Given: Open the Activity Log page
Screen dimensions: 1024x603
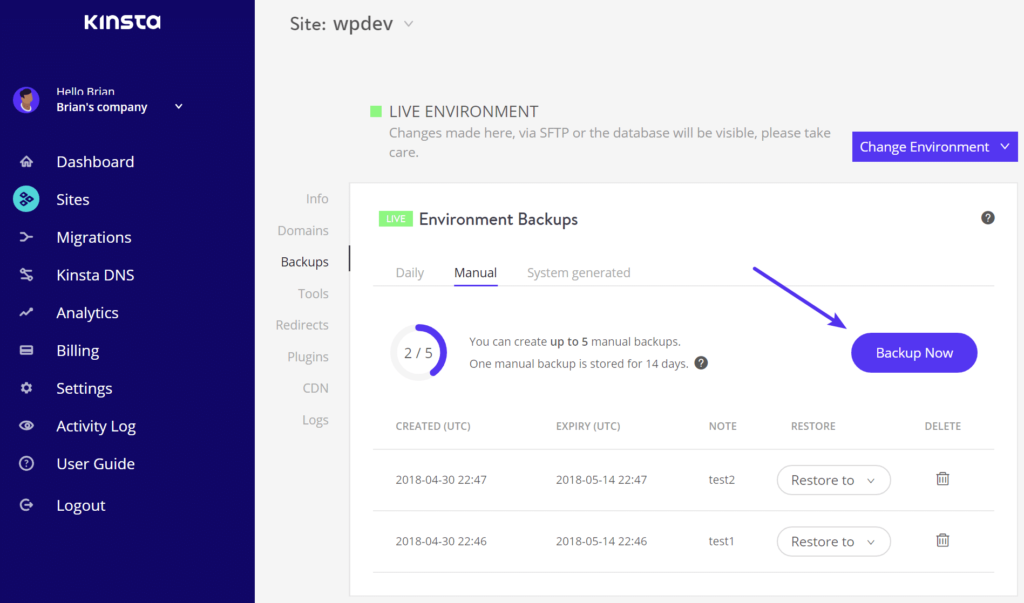Looking at the screenshot, I should tap(95, 426).
